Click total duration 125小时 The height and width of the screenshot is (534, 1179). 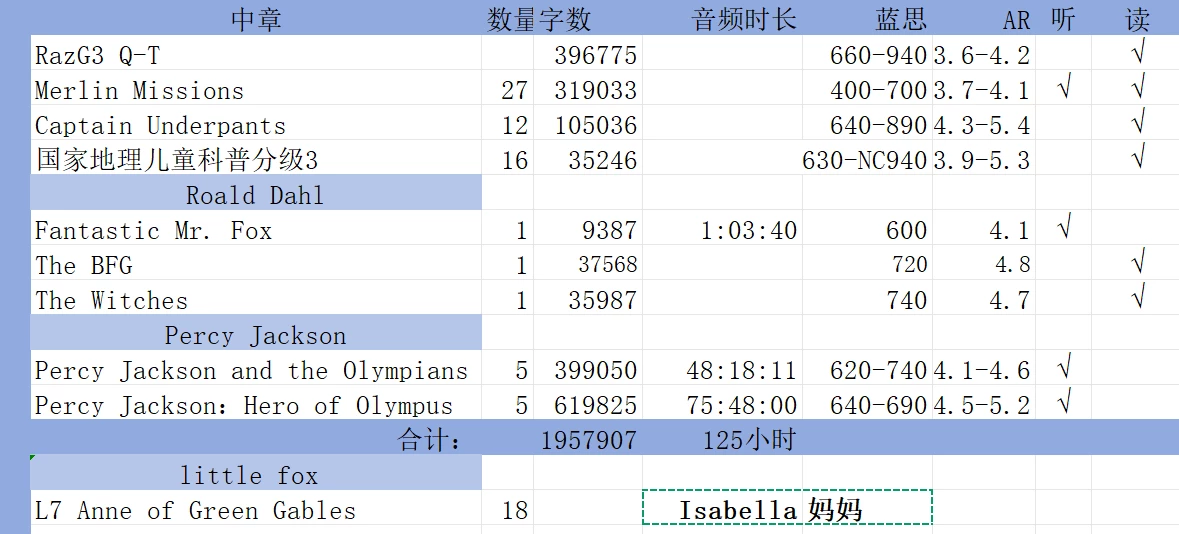tap(723, 438)
